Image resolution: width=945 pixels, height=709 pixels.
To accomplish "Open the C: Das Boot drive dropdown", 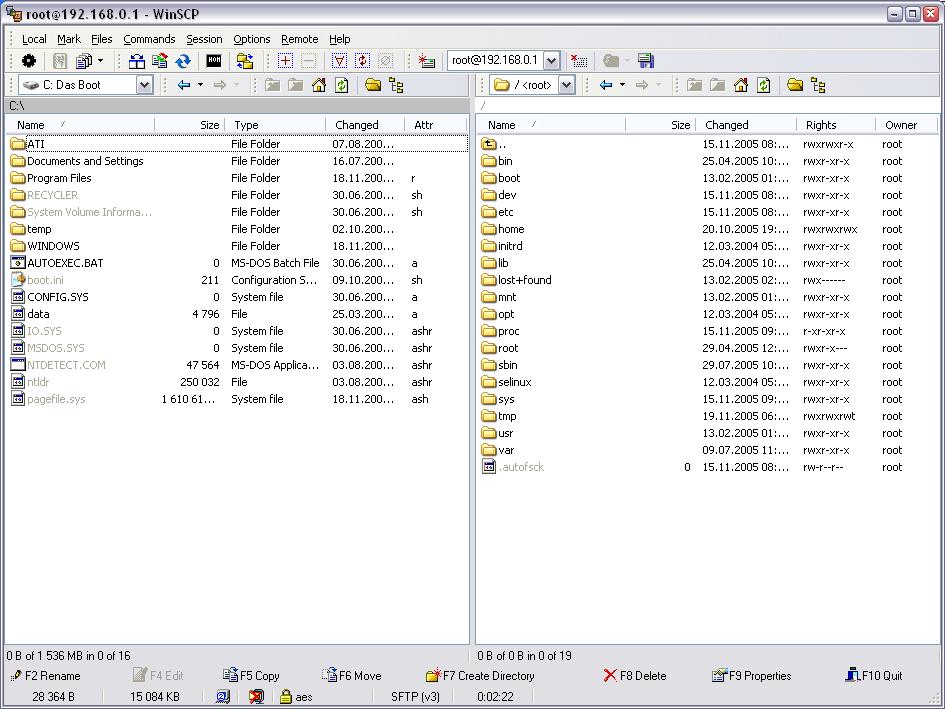I will (x=145, y=85).
